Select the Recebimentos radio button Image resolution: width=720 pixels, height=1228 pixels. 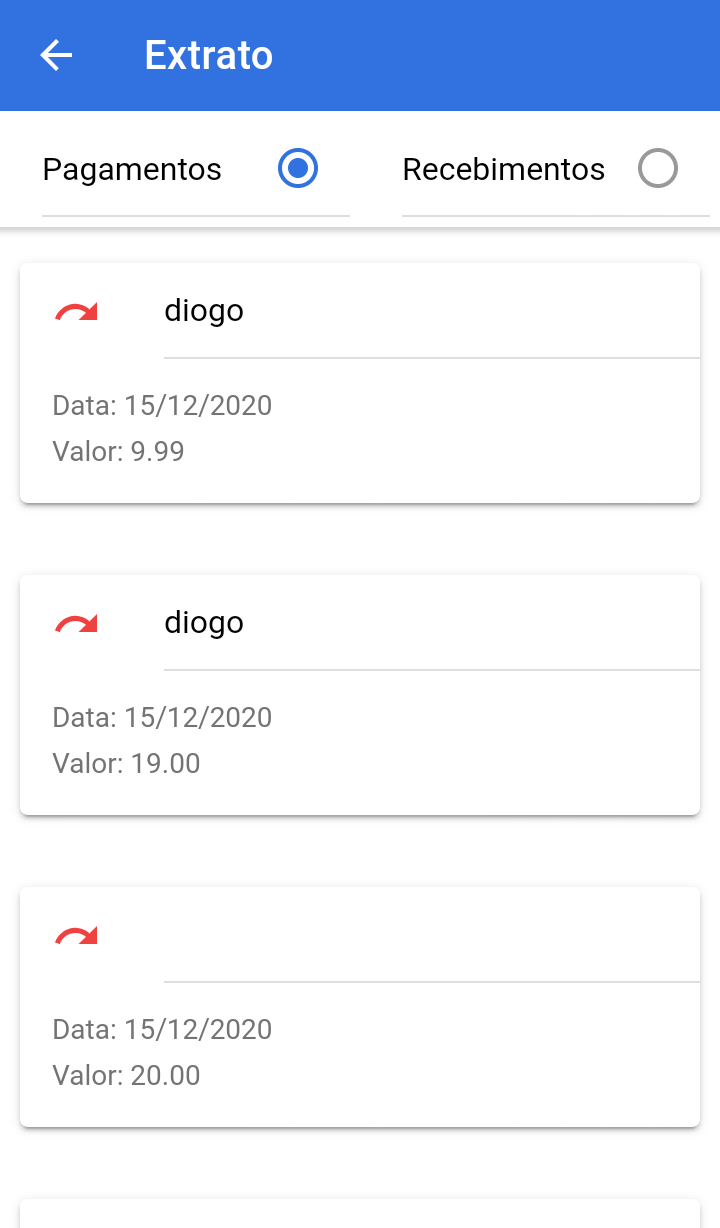(x=657, y=169)
